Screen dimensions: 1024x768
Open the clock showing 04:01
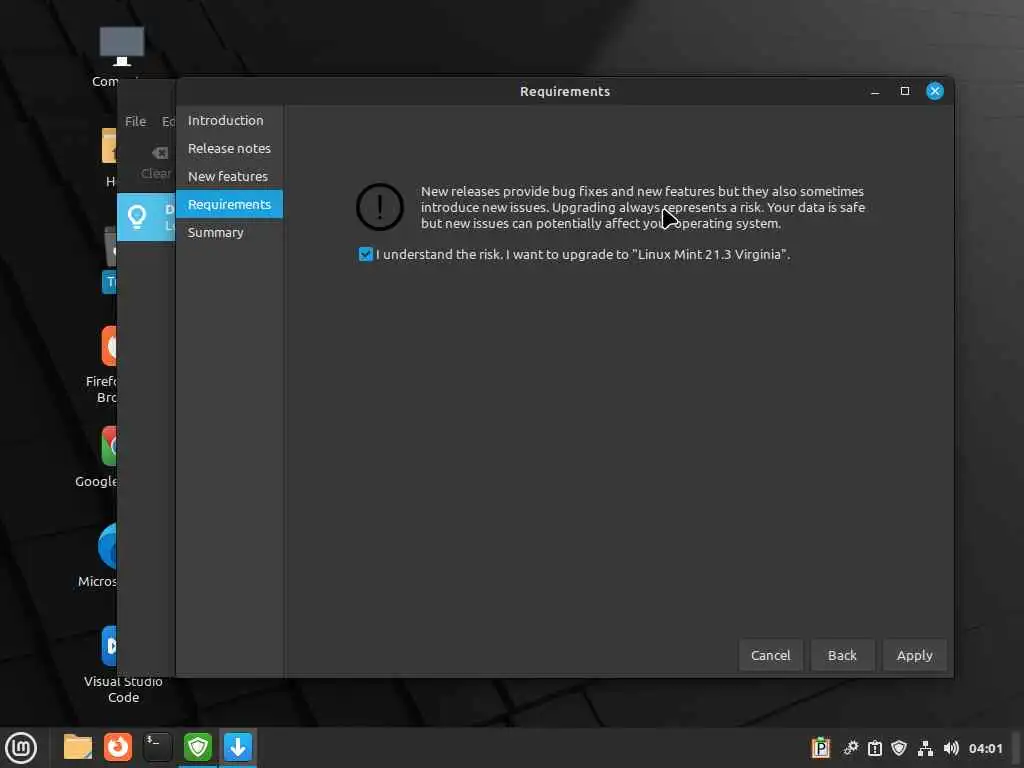[x=985, y=748]
